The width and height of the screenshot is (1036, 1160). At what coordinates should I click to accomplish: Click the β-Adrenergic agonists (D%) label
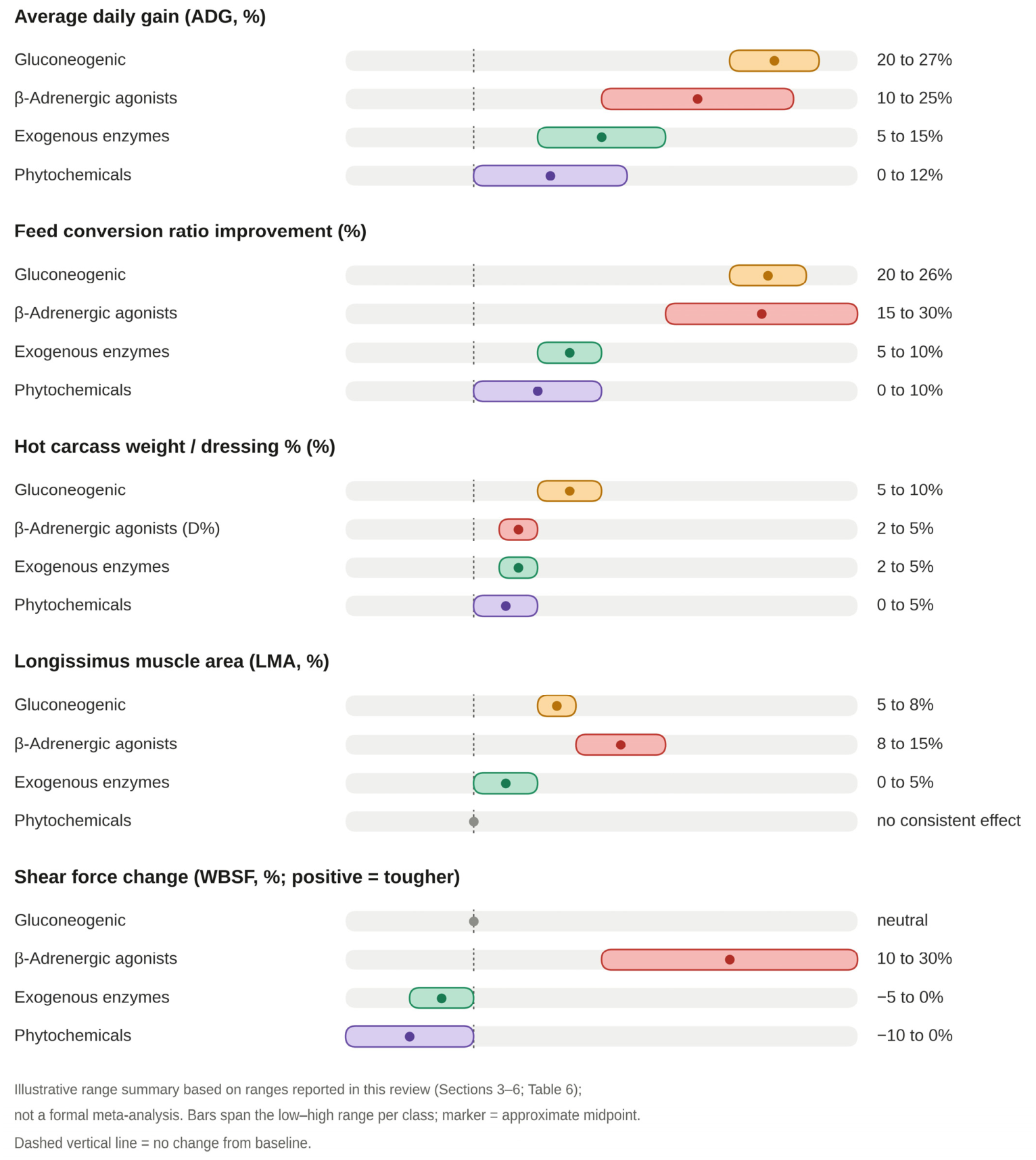117,529
